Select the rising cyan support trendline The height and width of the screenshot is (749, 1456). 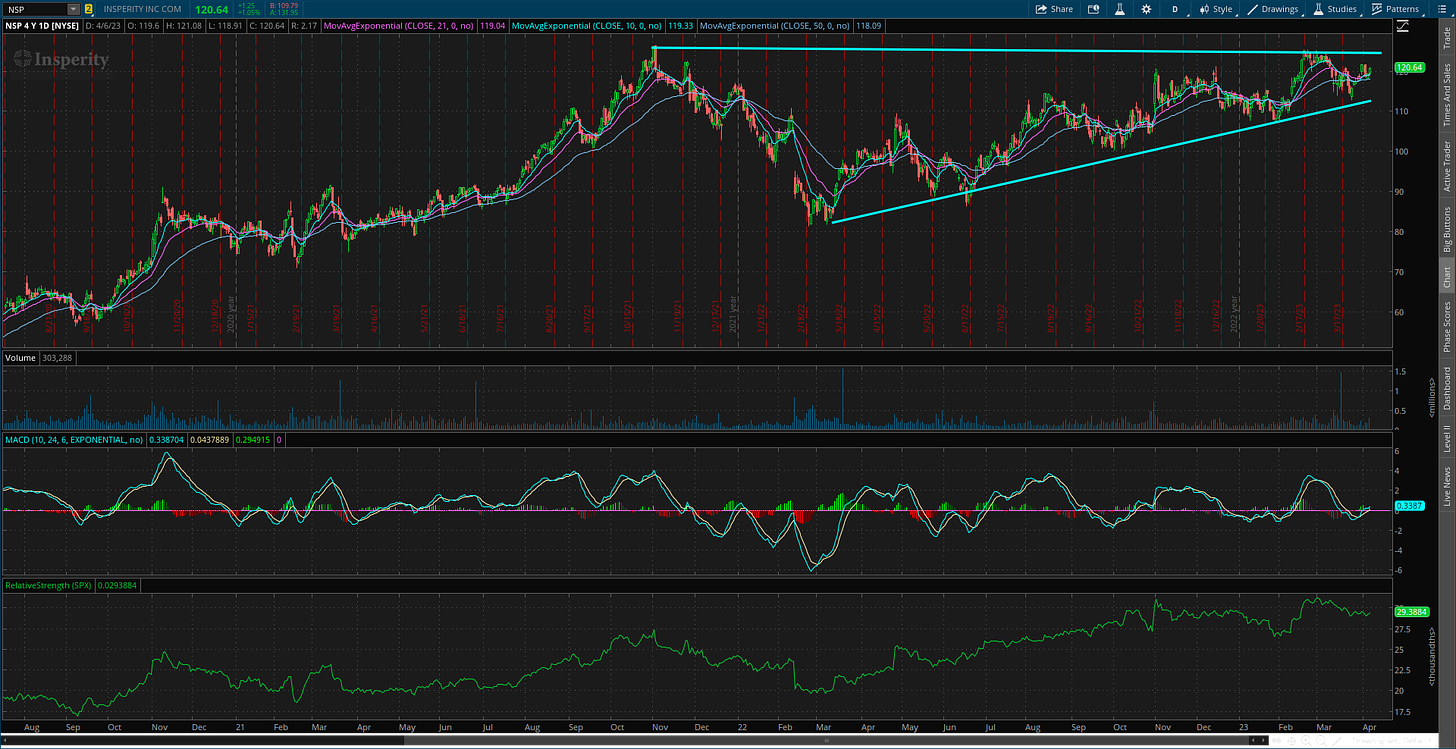pos(1100,161)
